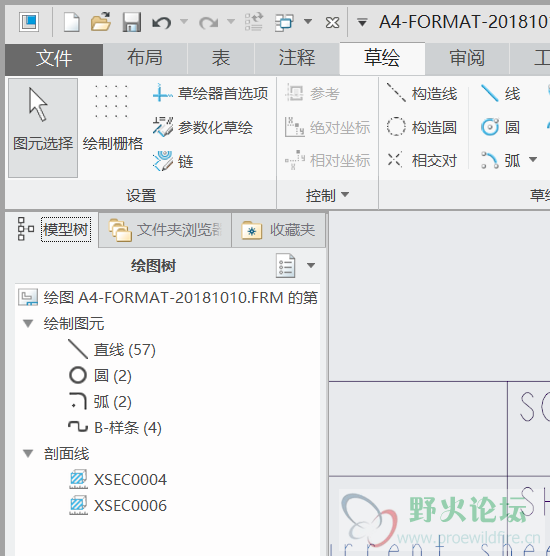Viewport: 550px width, 556px height.
Task: Switch to the 注释 ribbon tab
Action: (296, 58)
